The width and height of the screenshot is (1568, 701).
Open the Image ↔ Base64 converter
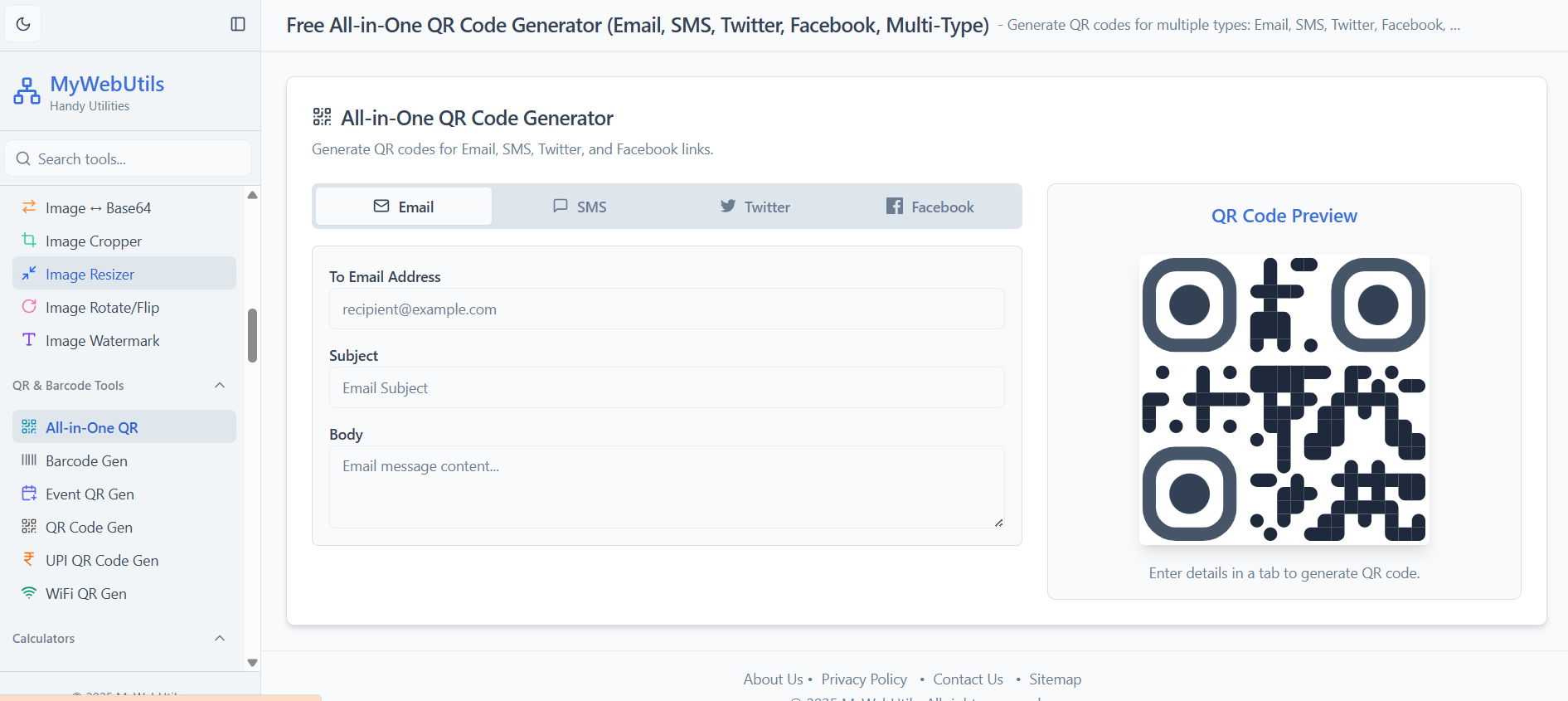pos(98,208)
